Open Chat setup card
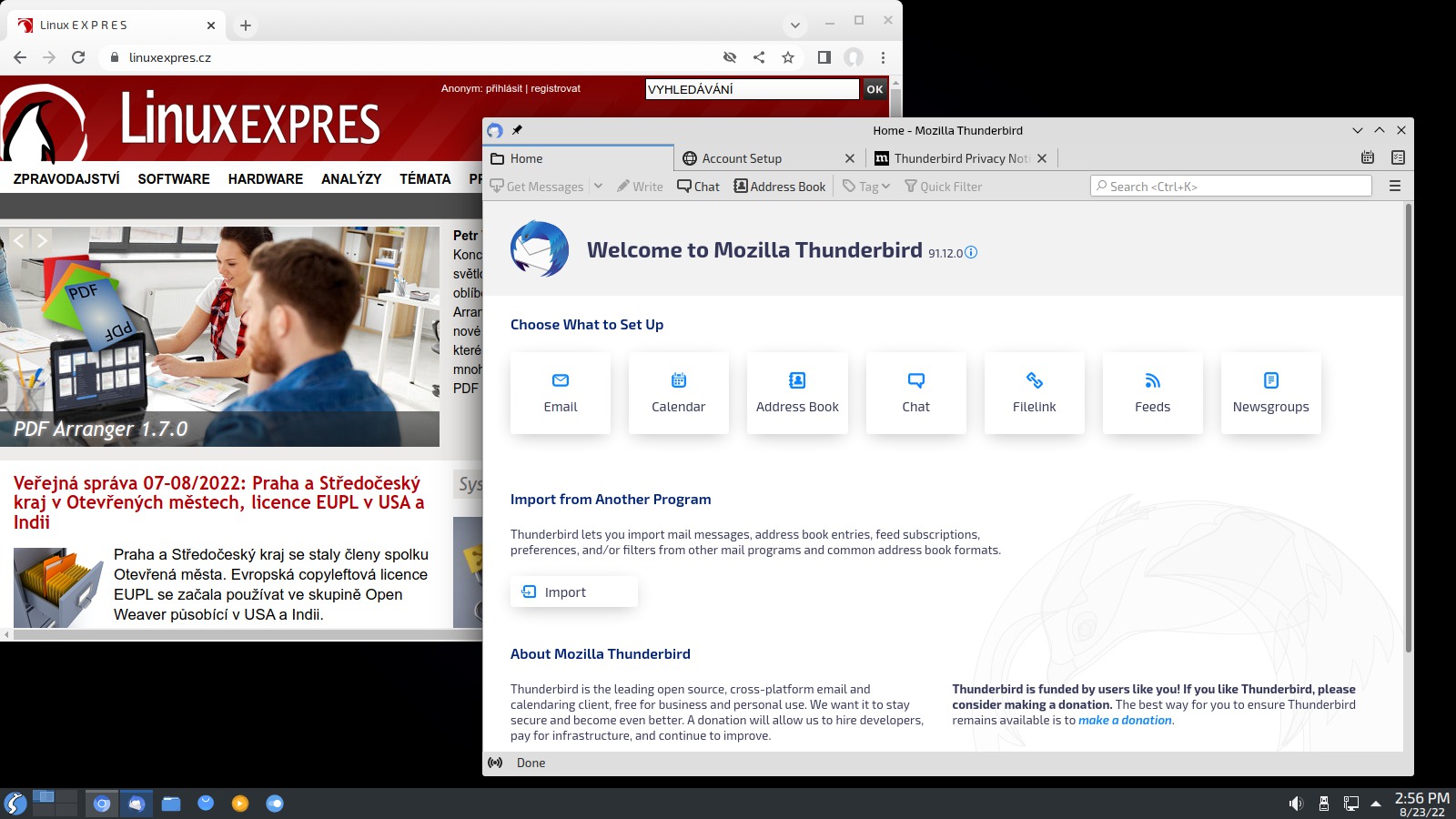This screenshot has height=819, width=1456. click(x=916, y=393)
